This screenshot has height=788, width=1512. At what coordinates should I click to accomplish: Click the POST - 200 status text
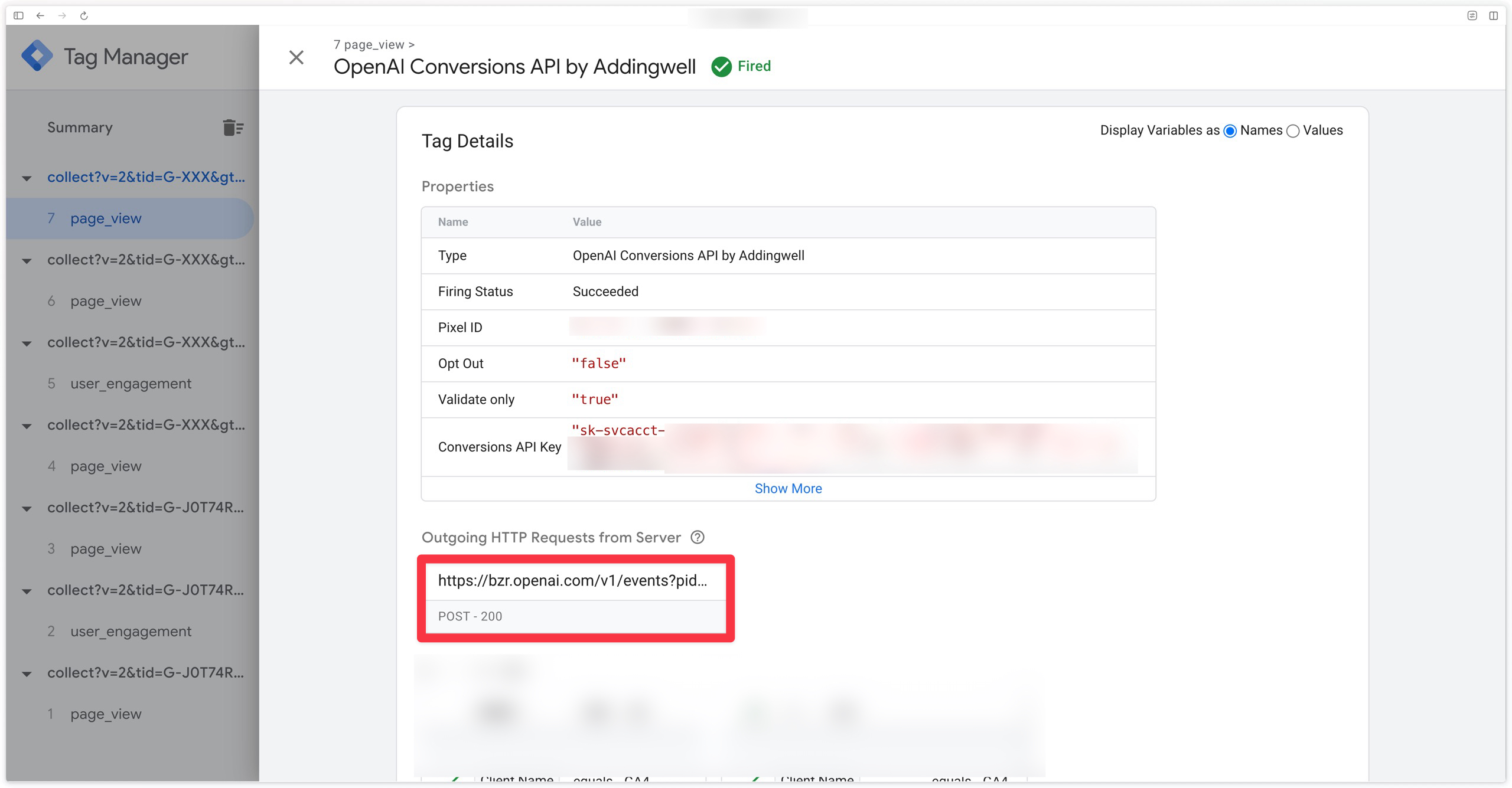click(470, 616)
